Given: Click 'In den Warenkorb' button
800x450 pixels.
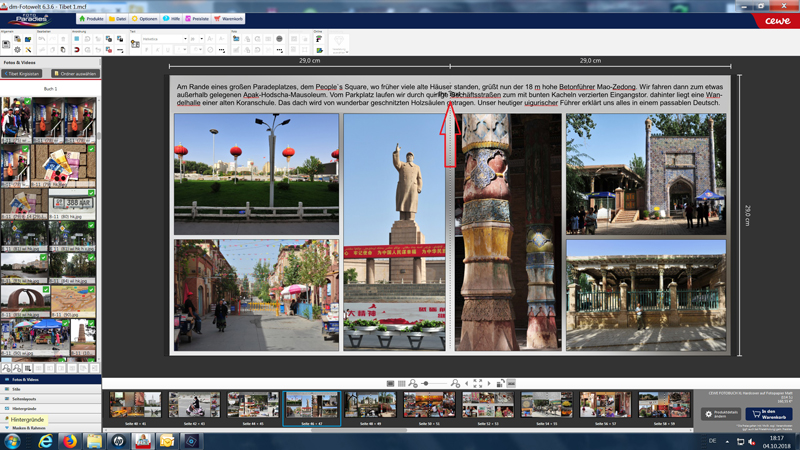Looking at the screenshot, I should (x=767, y=414).
